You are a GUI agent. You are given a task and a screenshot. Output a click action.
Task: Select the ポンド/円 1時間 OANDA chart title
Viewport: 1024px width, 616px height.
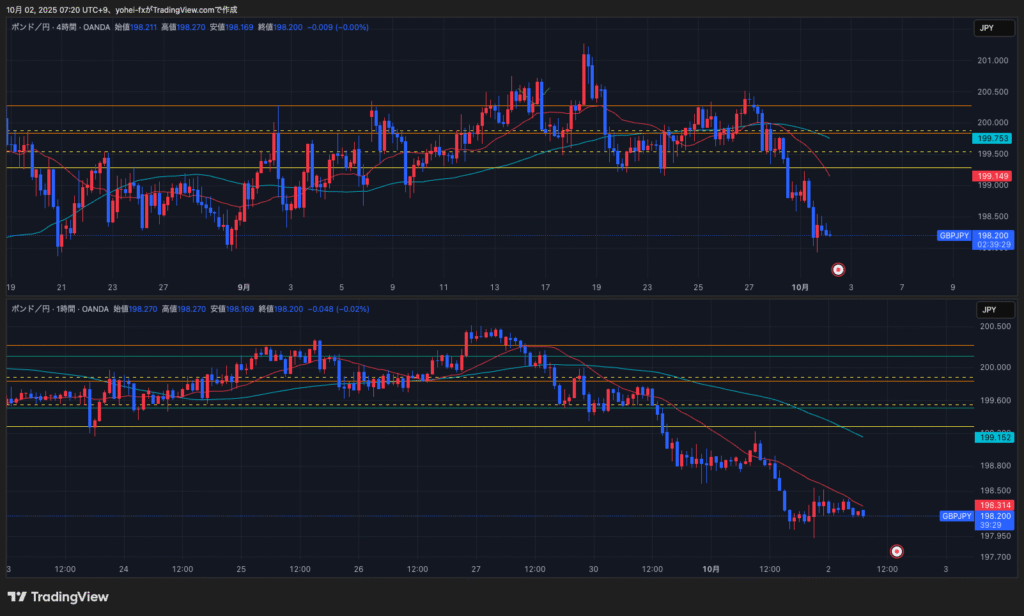pos(59,310)
